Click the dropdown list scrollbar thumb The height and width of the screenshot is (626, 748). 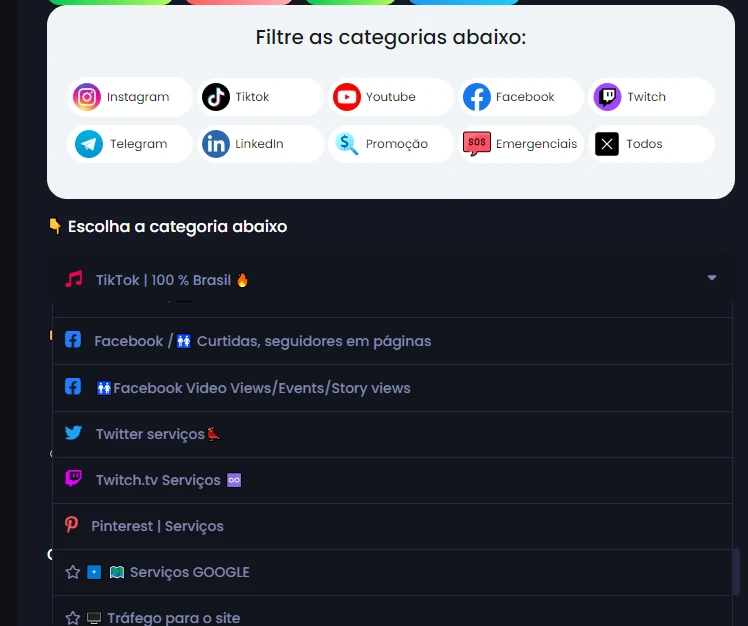coord(736,572)
